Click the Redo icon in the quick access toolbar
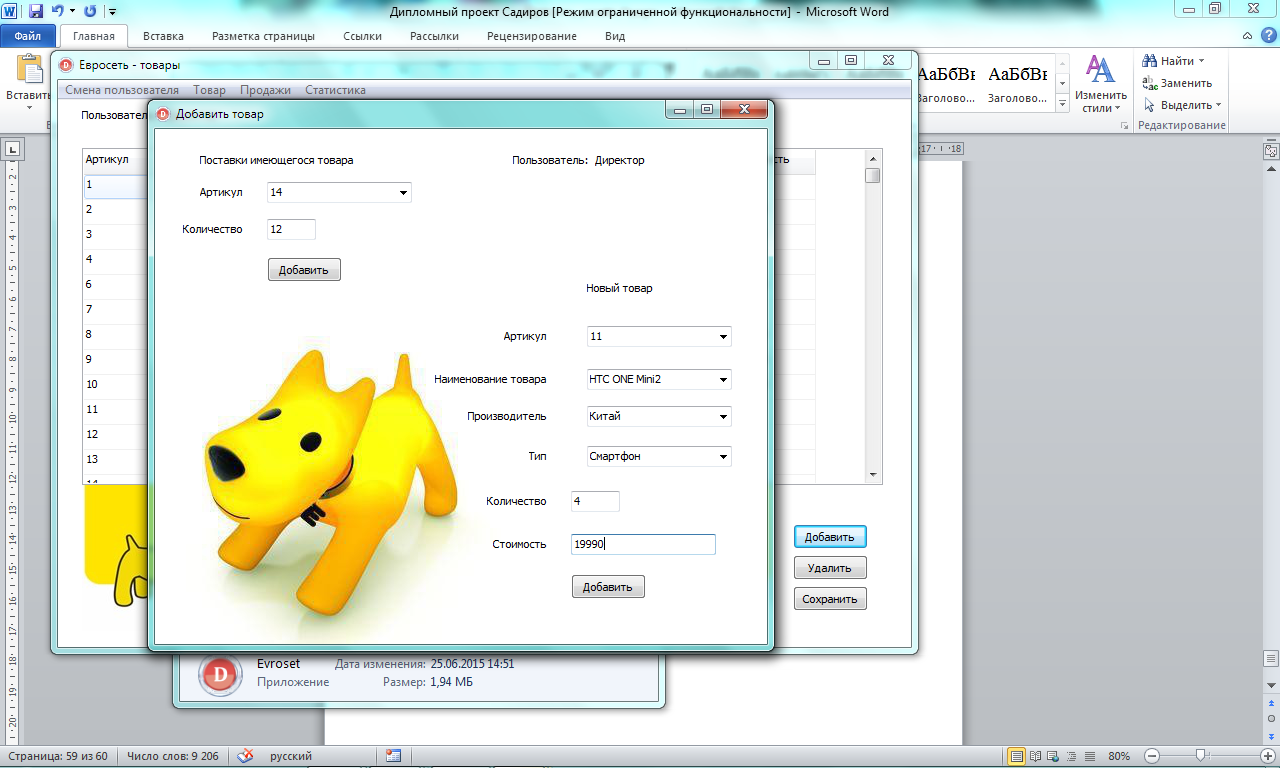Viewport: 1280px width, 768px height. [90, 12]
